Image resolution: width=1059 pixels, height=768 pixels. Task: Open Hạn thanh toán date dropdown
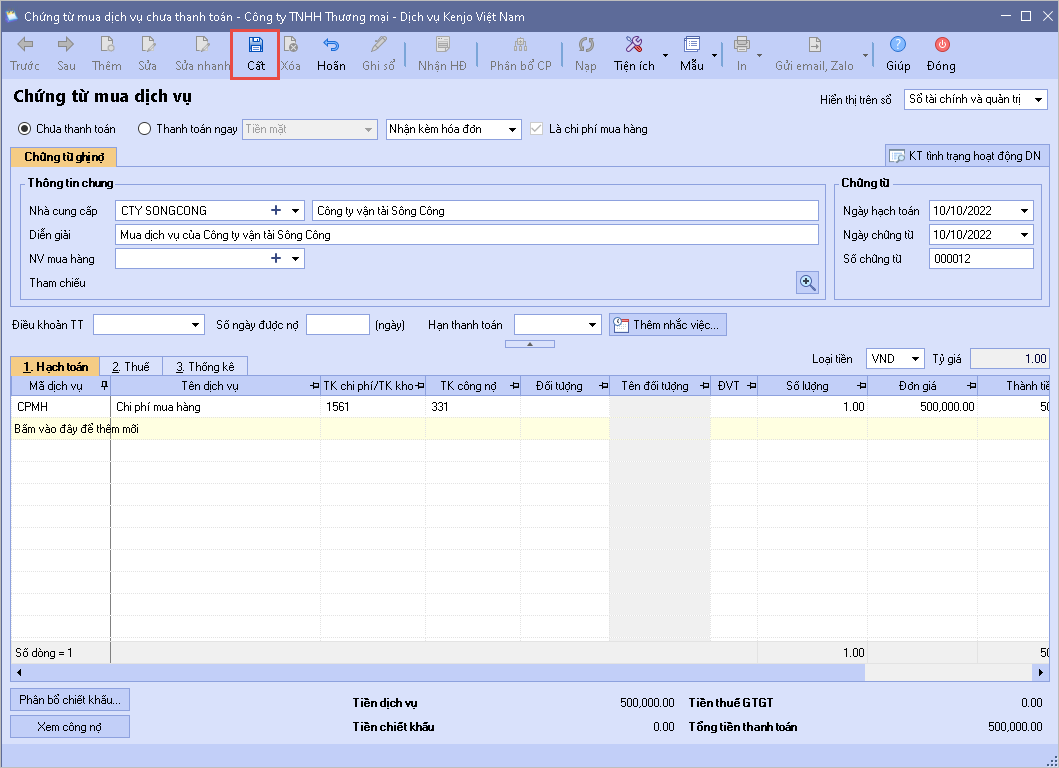[x=592, y=325]
